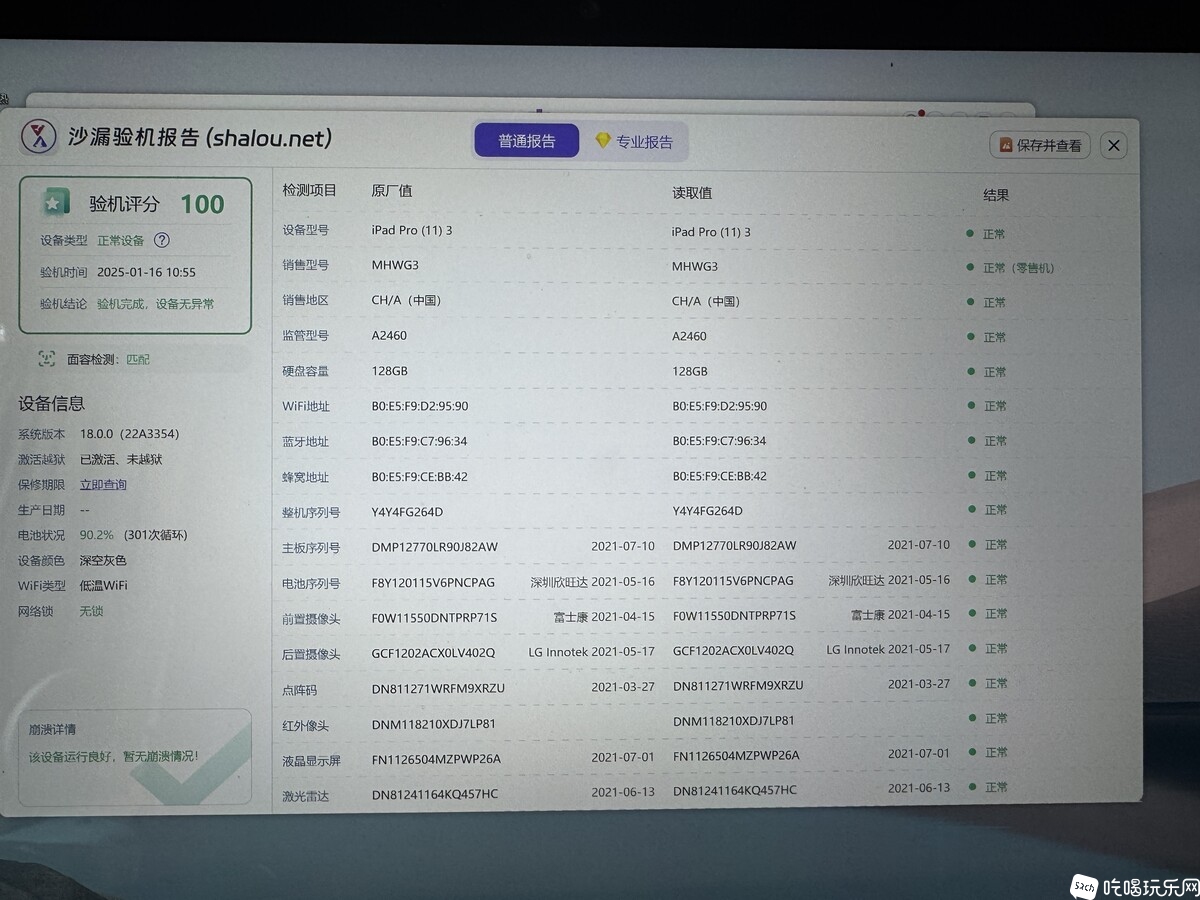Click the 保存并查看 button
Viewport: 1200px width, 900px height.
coord(1040,145)
